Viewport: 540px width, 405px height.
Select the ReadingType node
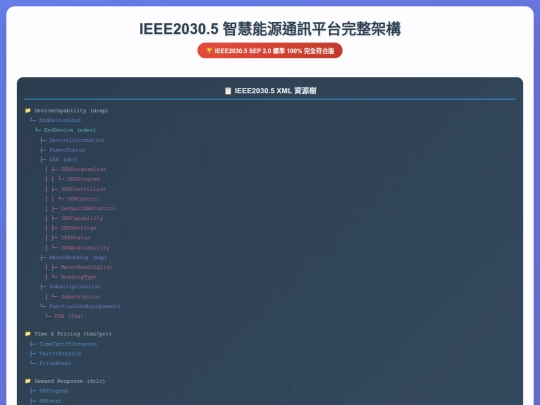click(79, 277)
